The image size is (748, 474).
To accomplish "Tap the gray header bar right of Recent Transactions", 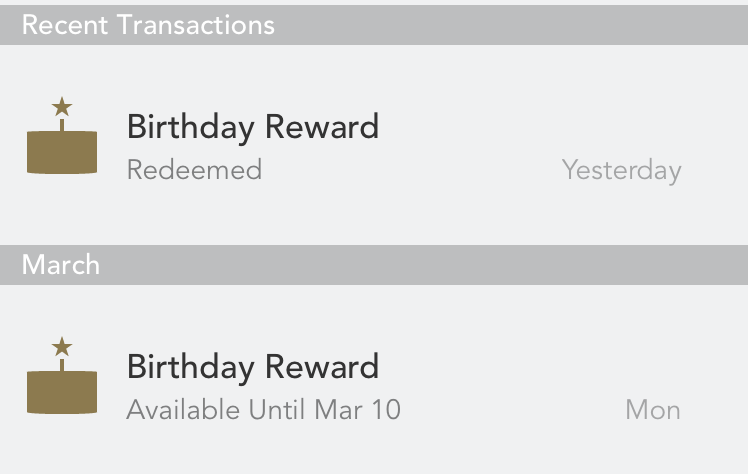I will [x=510, y=25].
